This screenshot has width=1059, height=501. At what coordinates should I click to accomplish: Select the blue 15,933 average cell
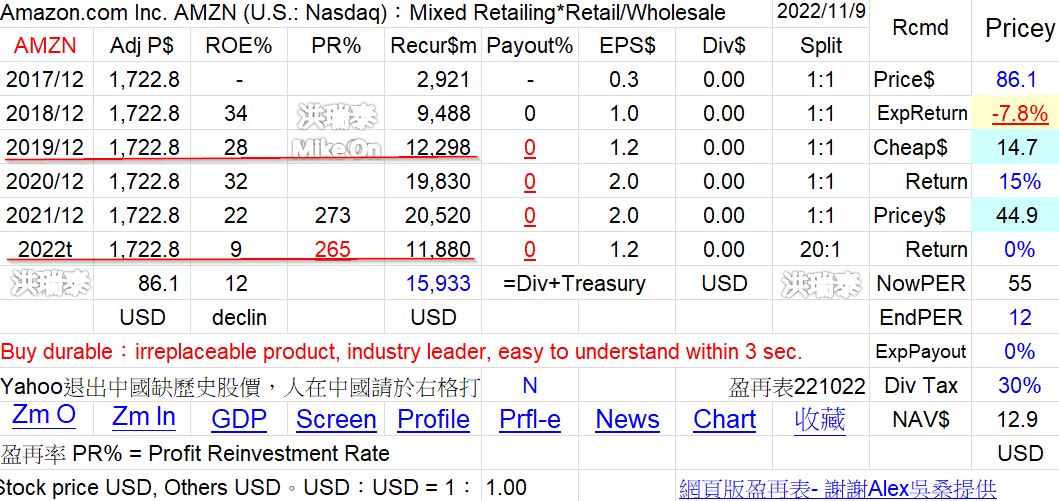pyautogui.click(x=433, y=284)
